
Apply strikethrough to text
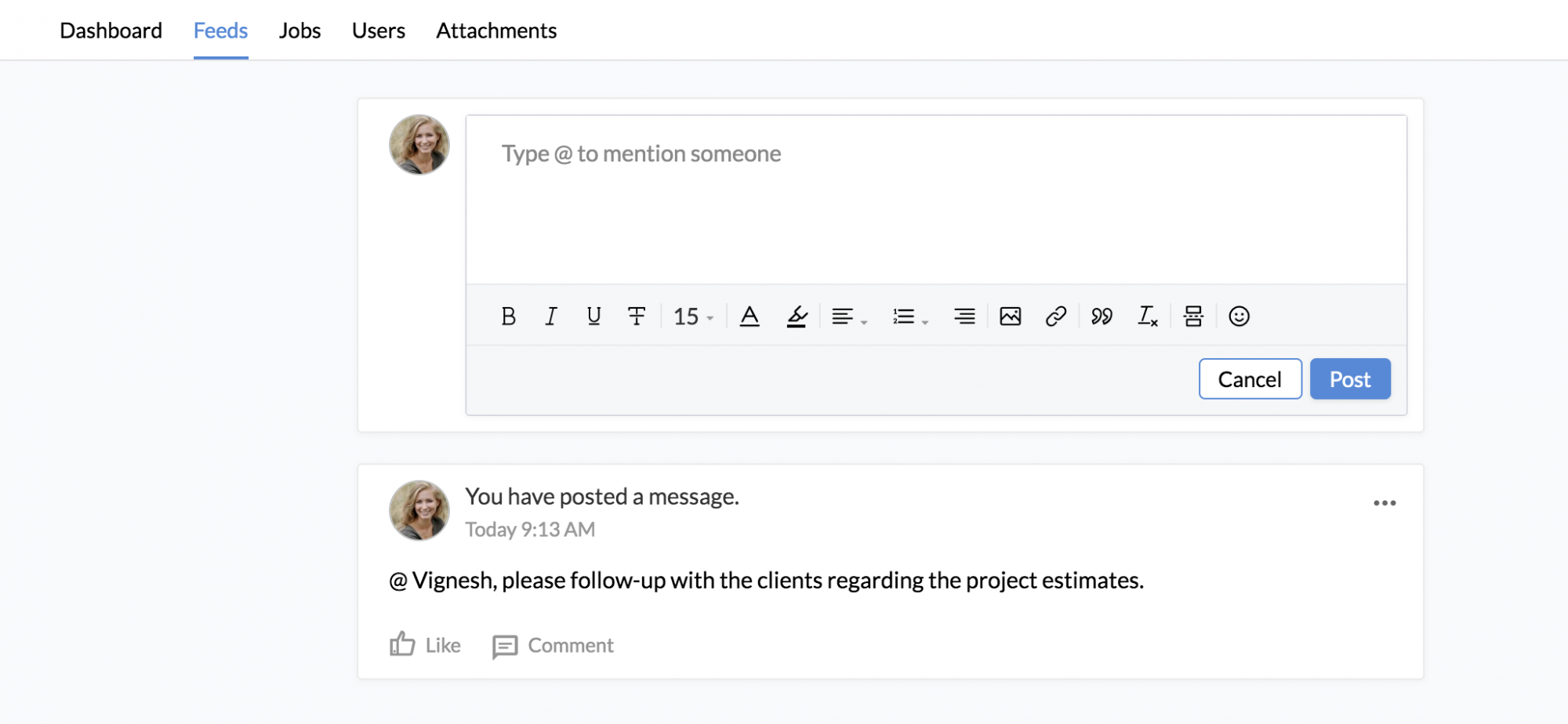(637, 316)
